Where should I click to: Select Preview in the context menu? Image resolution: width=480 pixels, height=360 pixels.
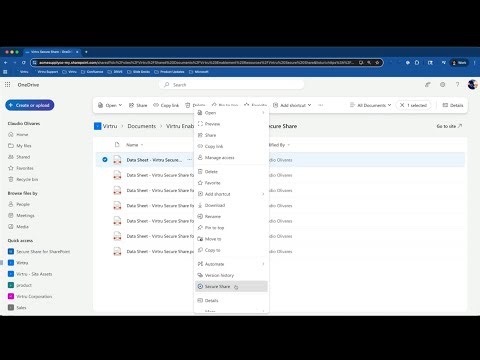click(231, 124)
